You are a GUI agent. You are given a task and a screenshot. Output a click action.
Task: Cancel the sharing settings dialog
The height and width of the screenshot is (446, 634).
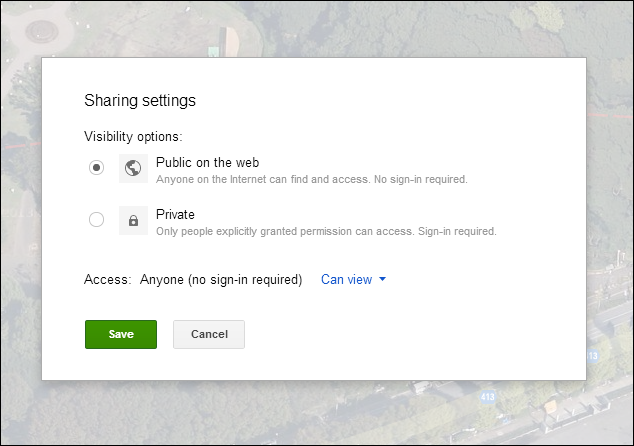pyautogui.click(x=209, y=334)
